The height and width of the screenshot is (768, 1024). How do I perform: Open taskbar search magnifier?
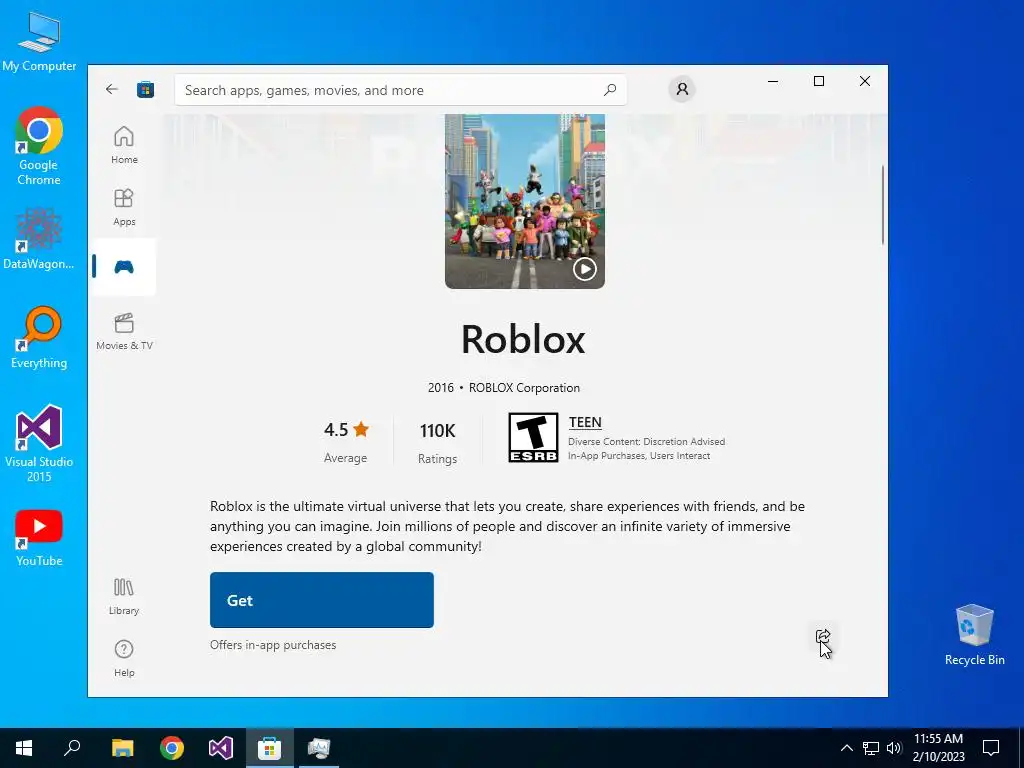point(72,748)
